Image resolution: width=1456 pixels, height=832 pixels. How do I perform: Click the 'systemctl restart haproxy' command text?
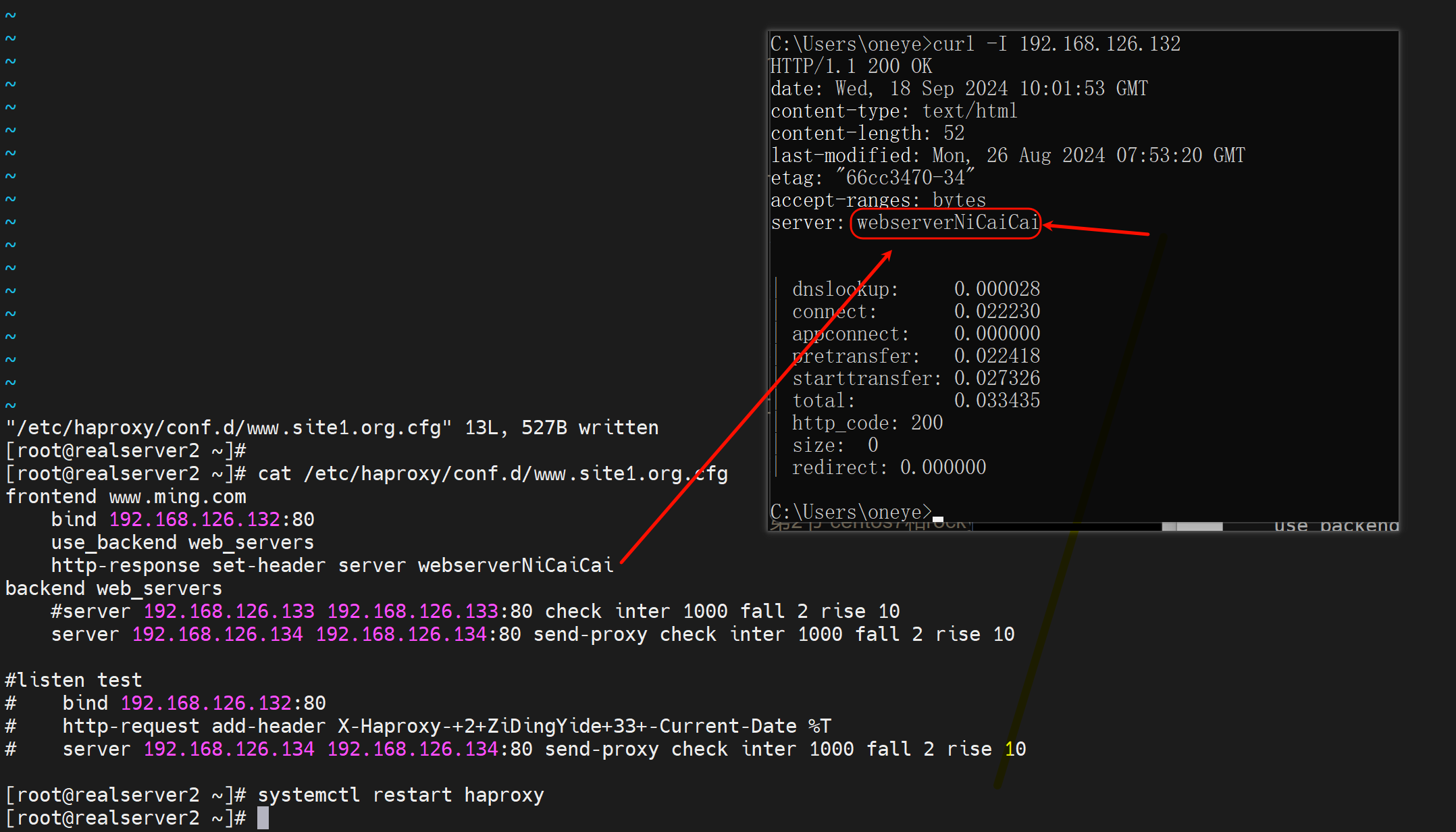click(400, 795)
